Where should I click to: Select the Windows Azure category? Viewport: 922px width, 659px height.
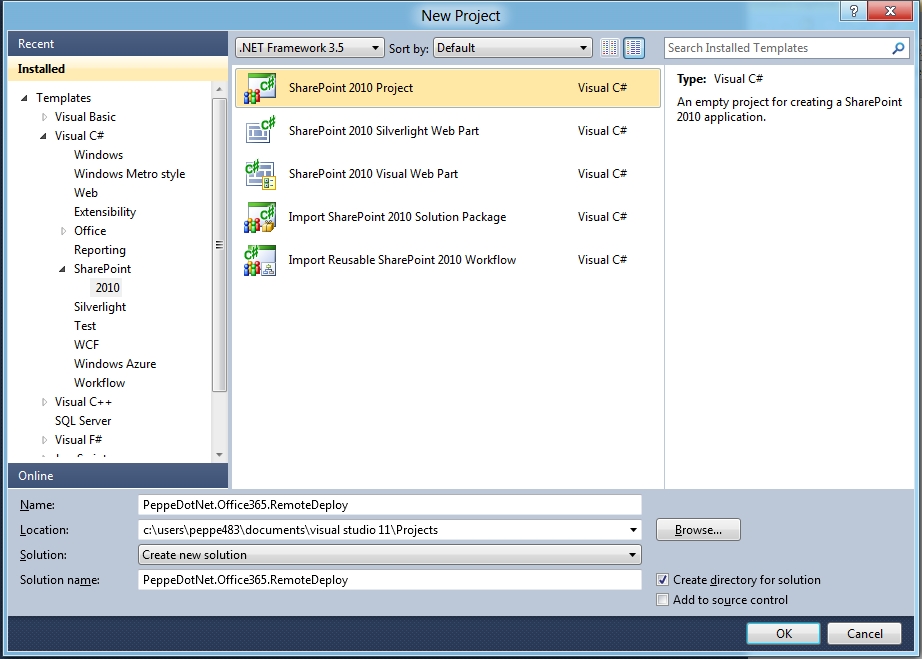click(115, 364)
